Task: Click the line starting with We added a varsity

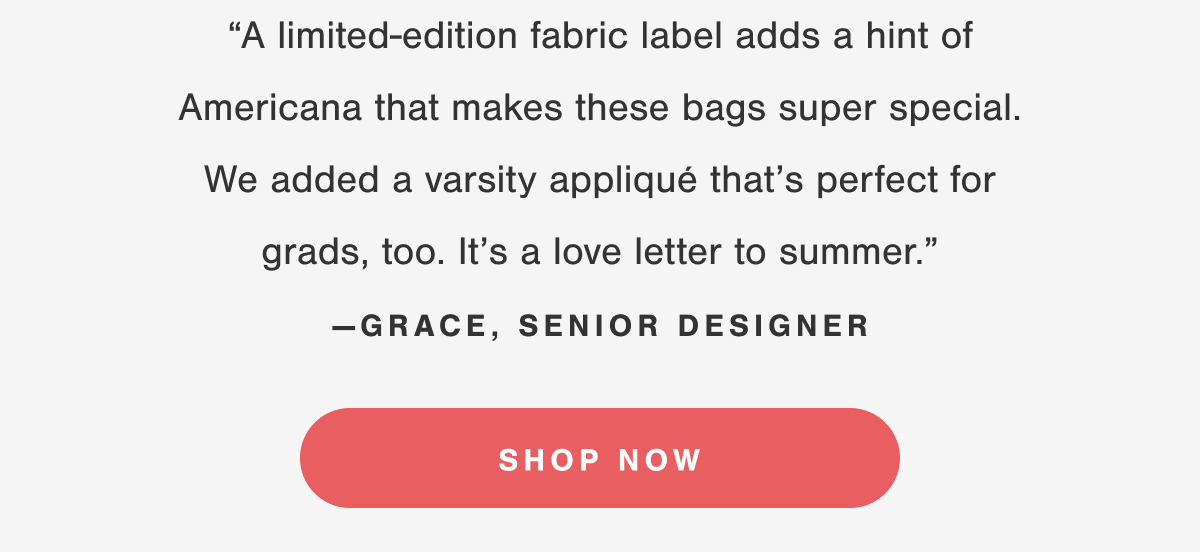Action: pos(600,181)
